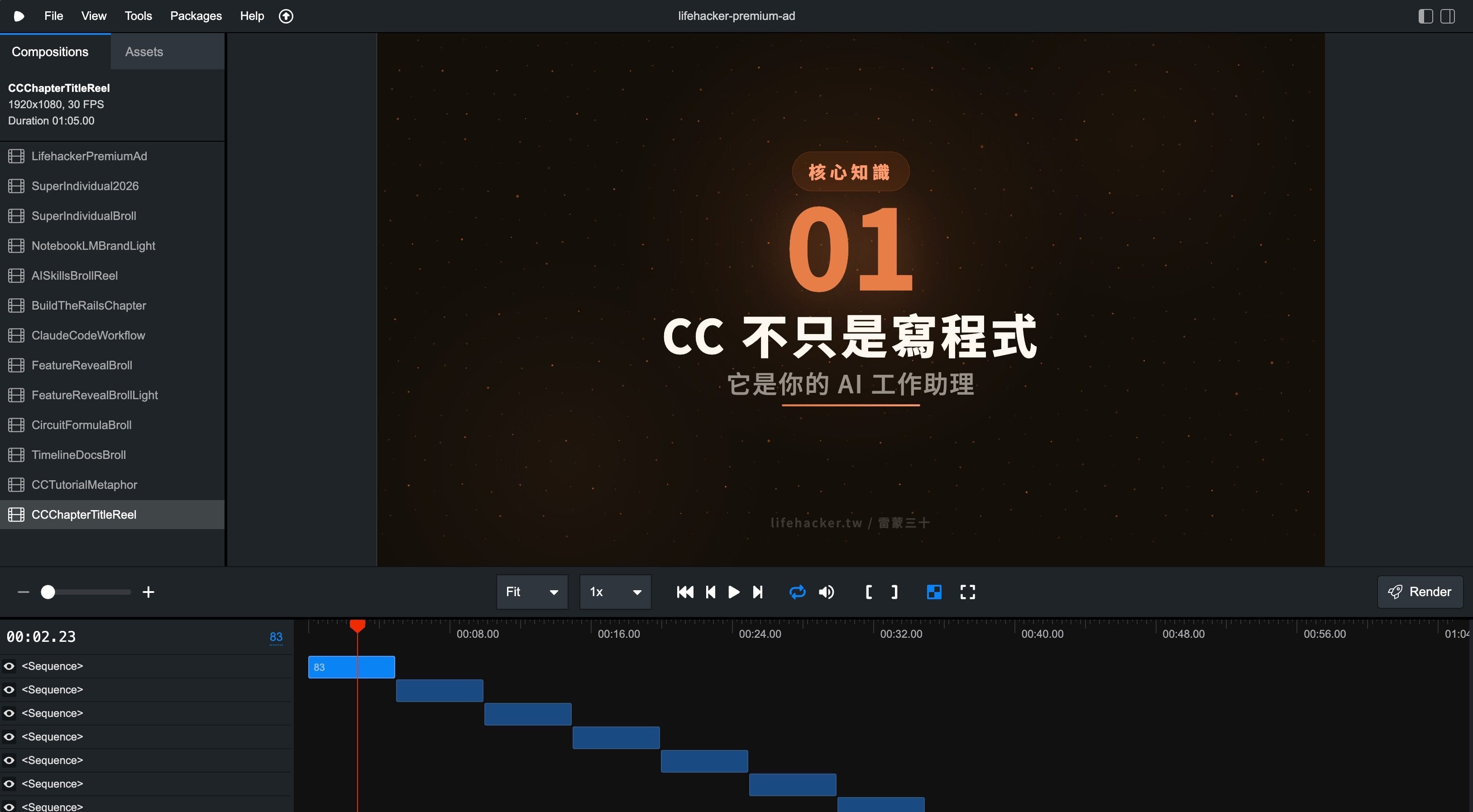Step back one frame

(x=711, y=592)
